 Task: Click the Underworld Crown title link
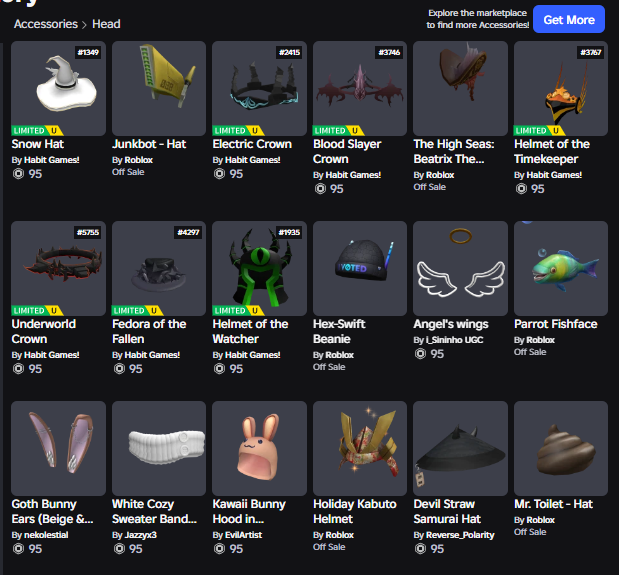click(x=43, y=332)
